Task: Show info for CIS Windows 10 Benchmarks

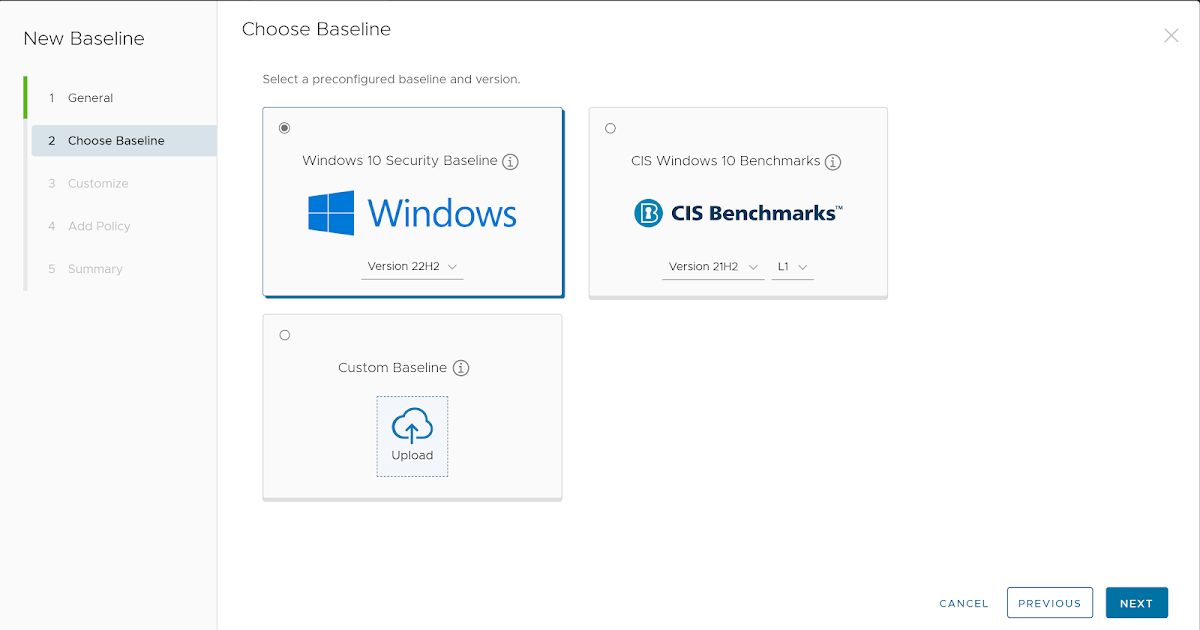Action: [x=833, y=161]
